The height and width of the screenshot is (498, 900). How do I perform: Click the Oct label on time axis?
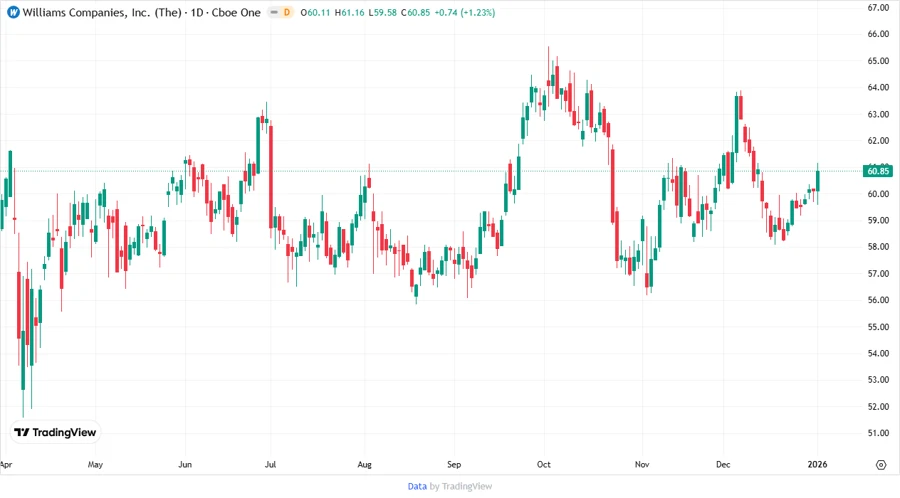544,465
